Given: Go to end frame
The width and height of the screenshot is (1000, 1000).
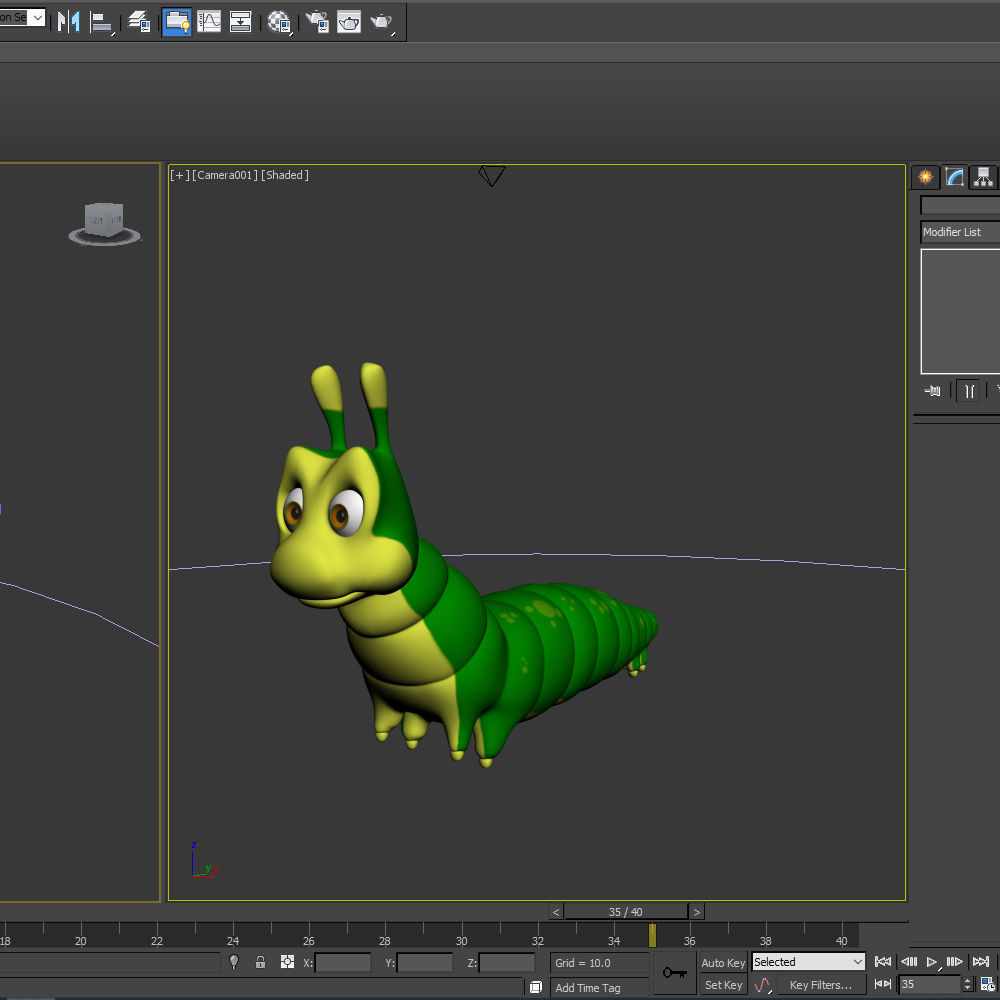Looking at the screenshot, I should tap(981, 962).
